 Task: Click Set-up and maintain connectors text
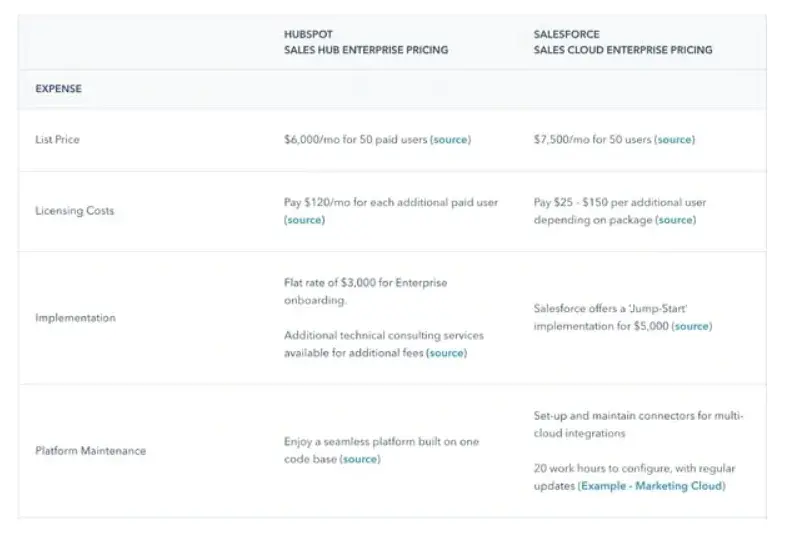point(638,415)
